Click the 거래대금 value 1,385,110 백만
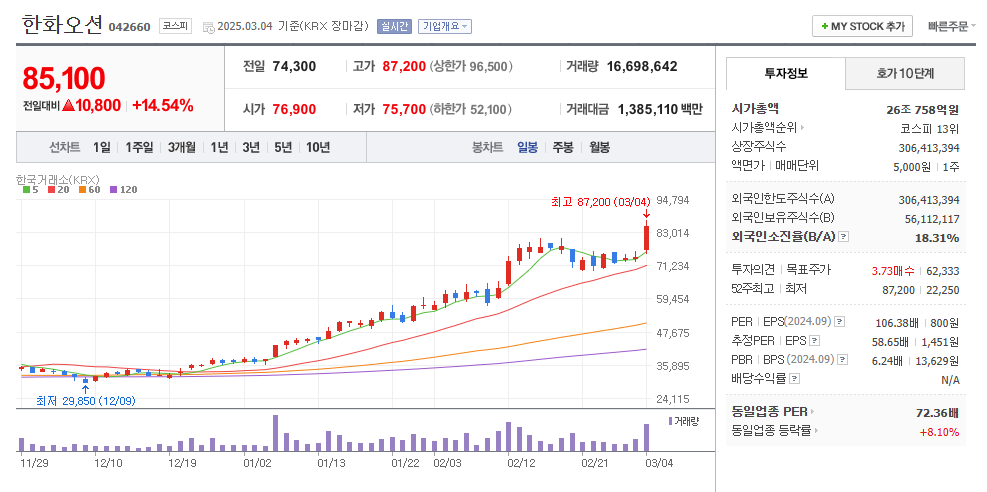The image size is (987, 492). click(660, 109)
